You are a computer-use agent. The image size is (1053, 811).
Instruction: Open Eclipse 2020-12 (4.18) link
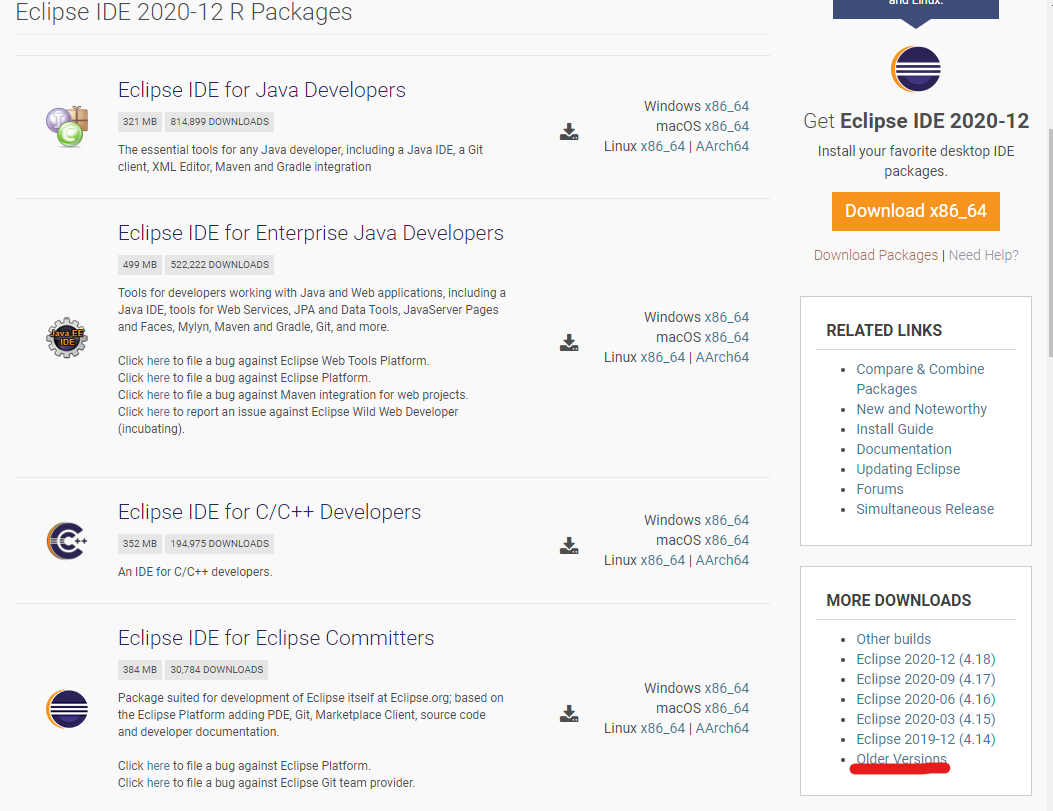click(x=925, y=659)
